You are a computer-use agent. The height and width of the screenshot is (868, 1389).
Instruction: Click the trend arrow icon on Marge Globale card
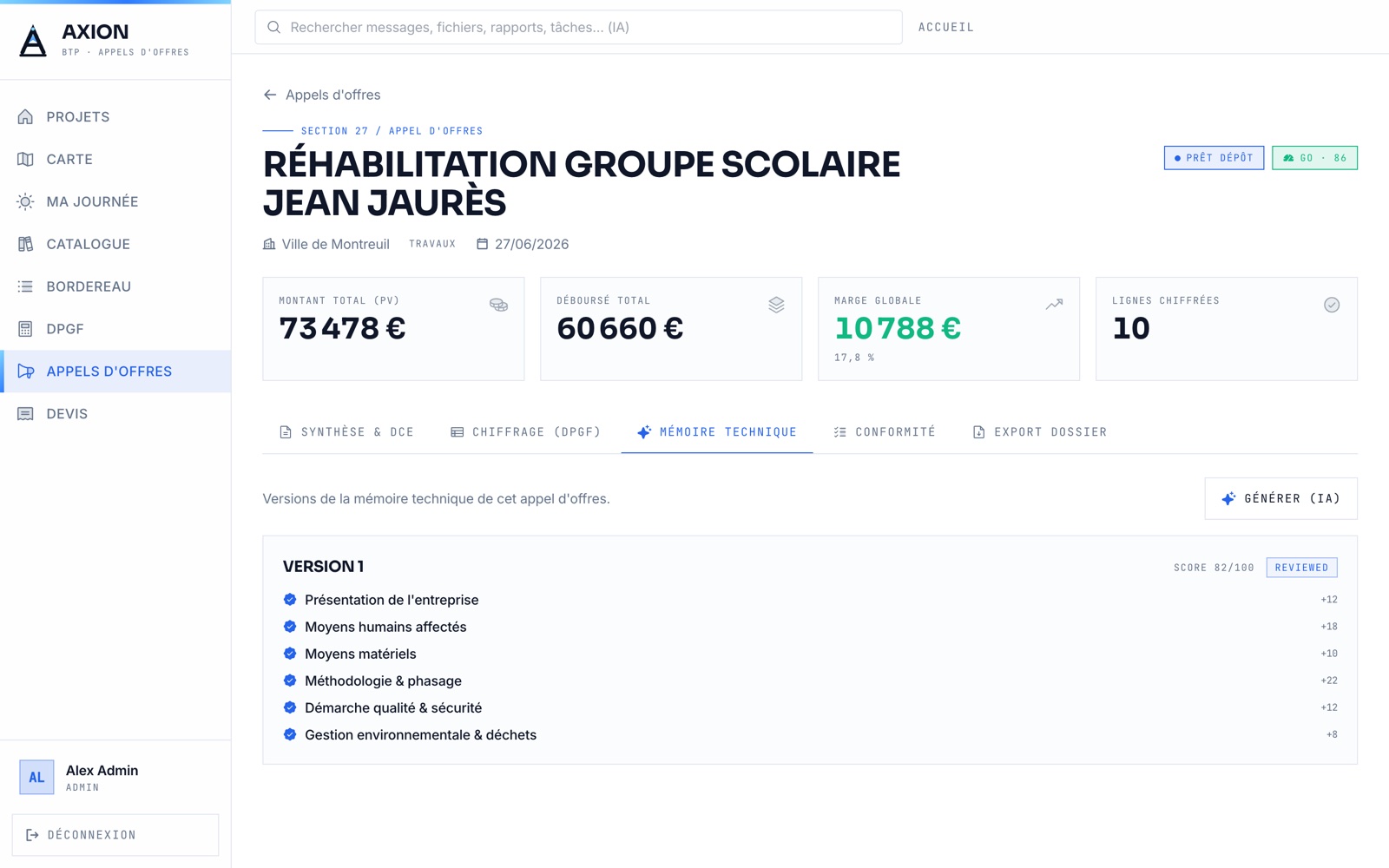point(1054,305)
